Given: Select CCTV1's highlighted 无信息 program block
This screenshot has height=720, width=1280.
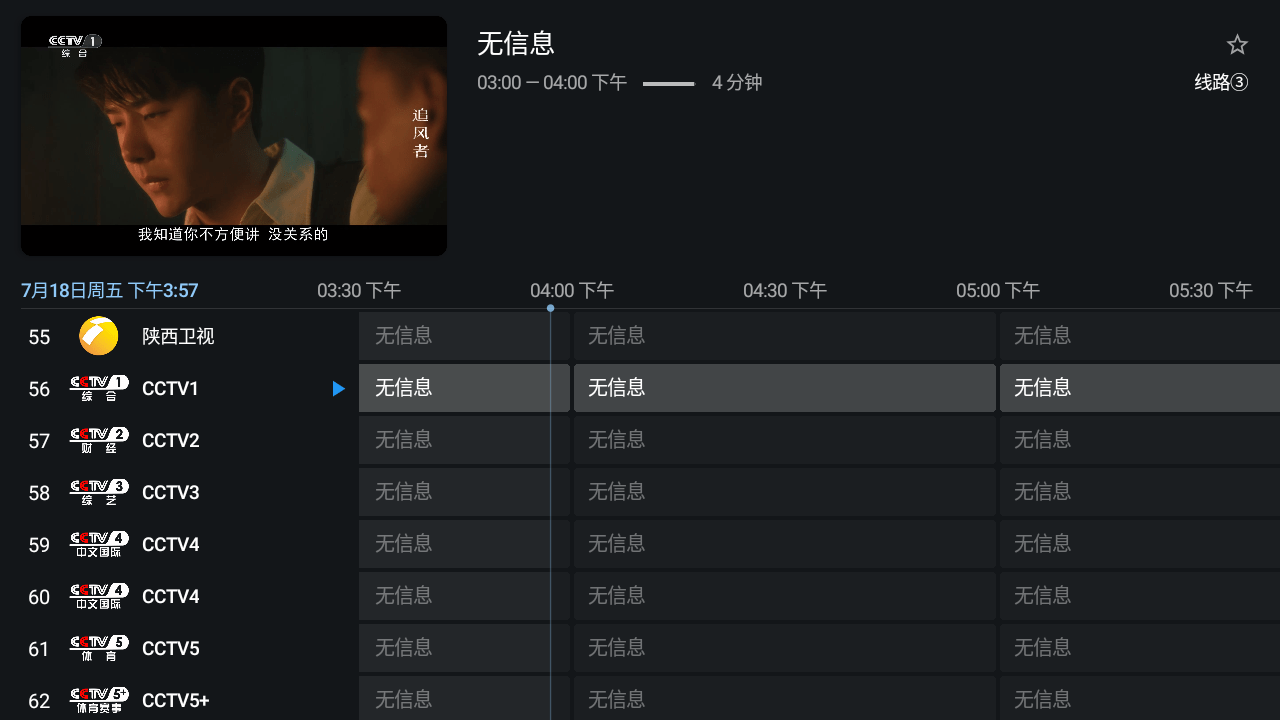Looking at the screenshot, I should (x=464, y=388).
